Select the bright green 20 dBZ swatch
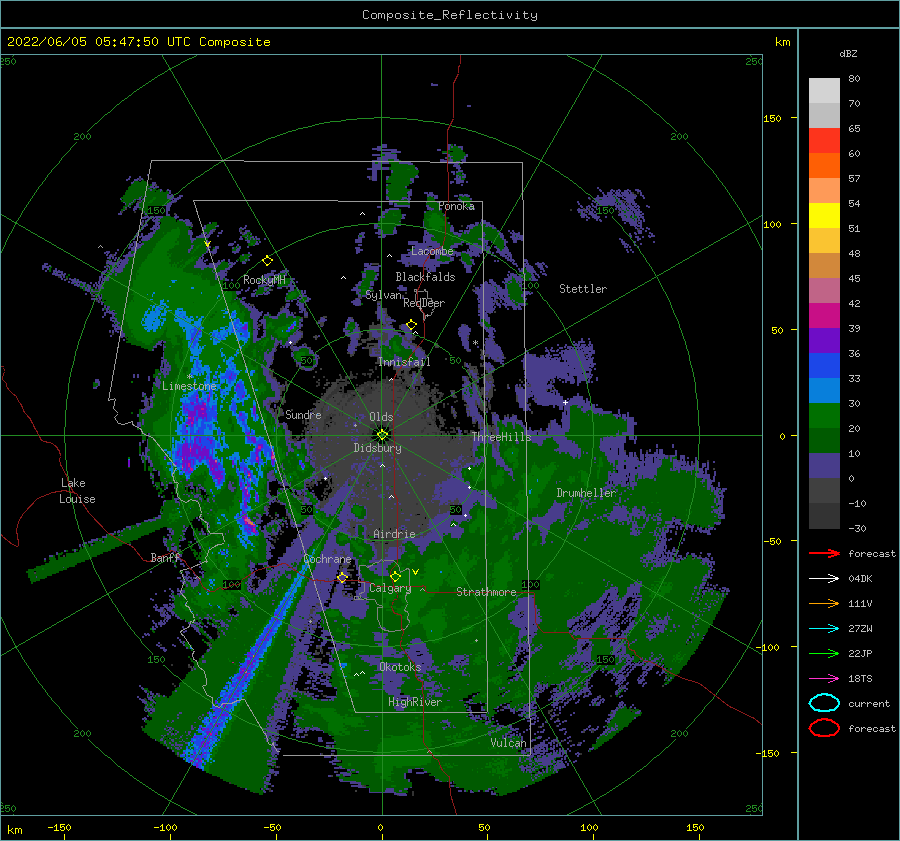 [x=824, y=416]
